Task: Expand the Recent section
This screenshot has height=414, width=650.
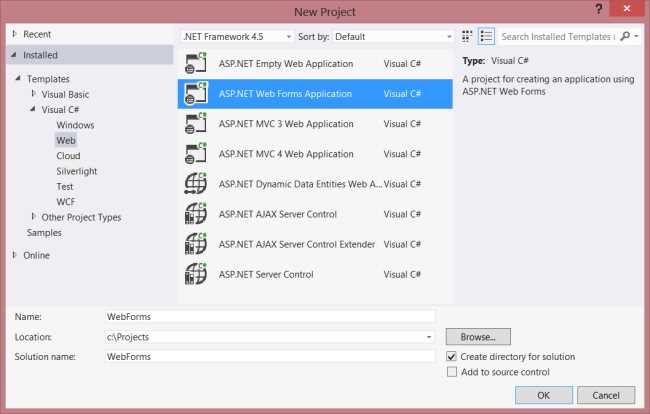Action: (x=15, y=34)
